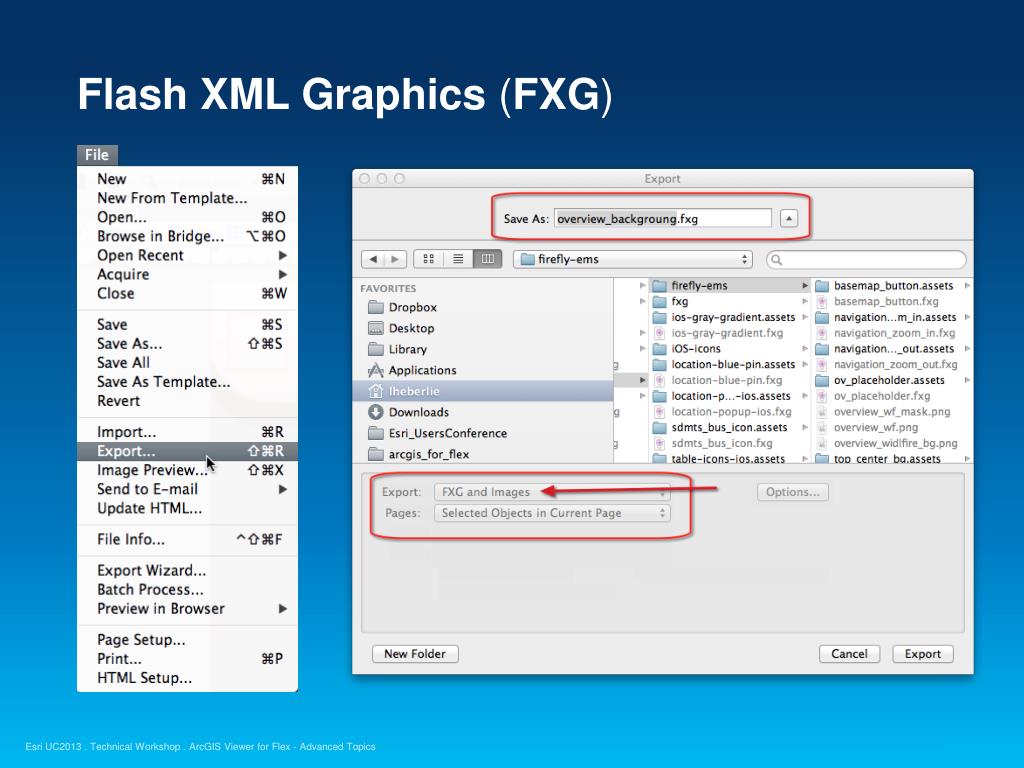Image resolution: width=1024 pixels, height=768 pixels.
Task: Open the fxg folder
Action: click(x=730, y=302)
